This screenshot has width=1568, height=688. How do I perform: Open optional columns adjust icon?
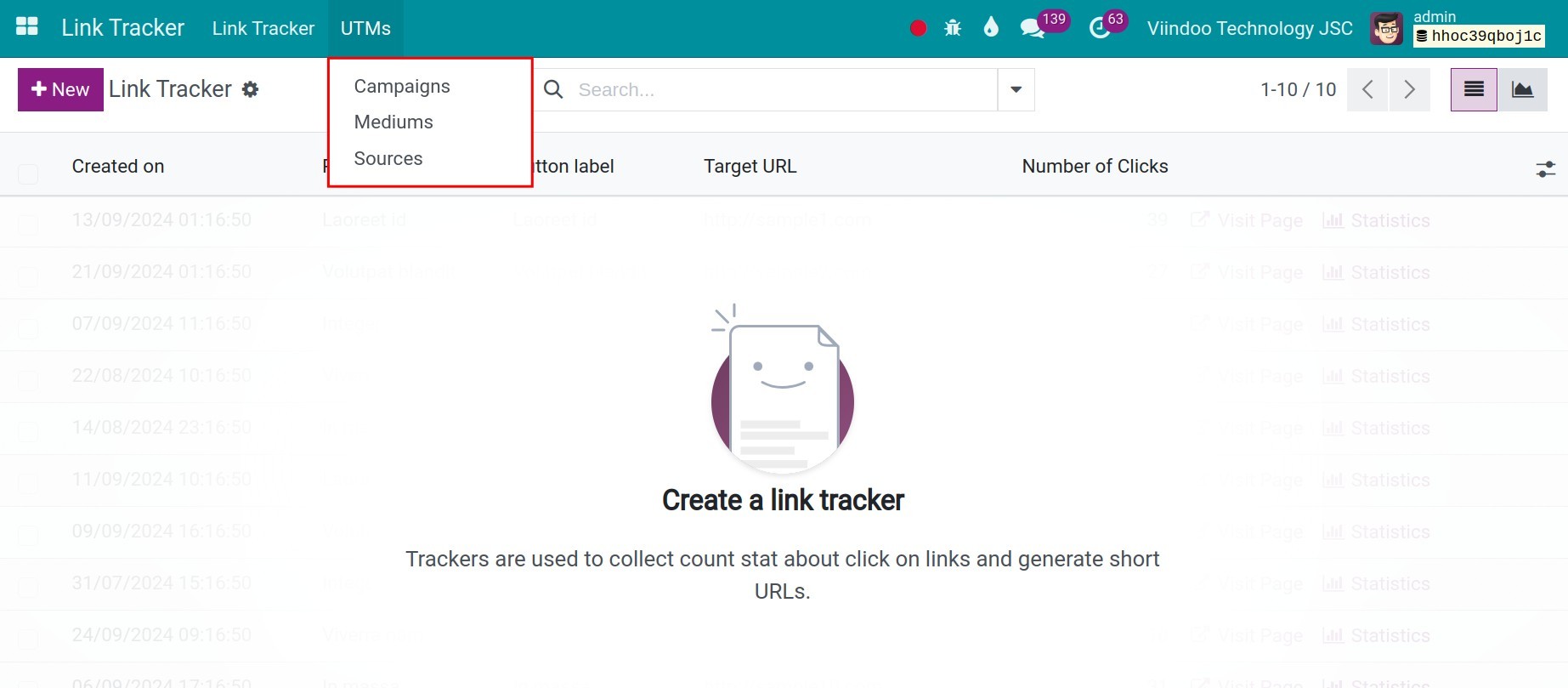(x=1546, y=169)
